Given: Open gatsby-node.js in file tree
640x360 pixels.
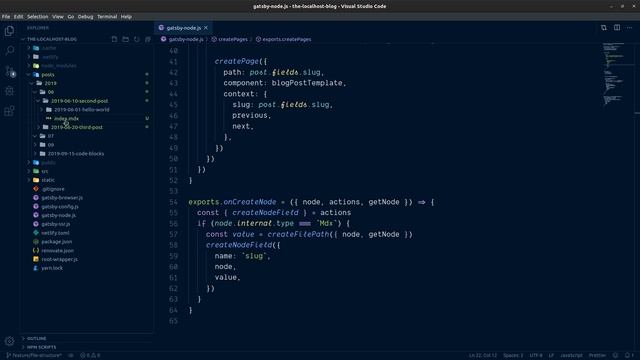Looking at the screenshot, I should tap(58, 216).
